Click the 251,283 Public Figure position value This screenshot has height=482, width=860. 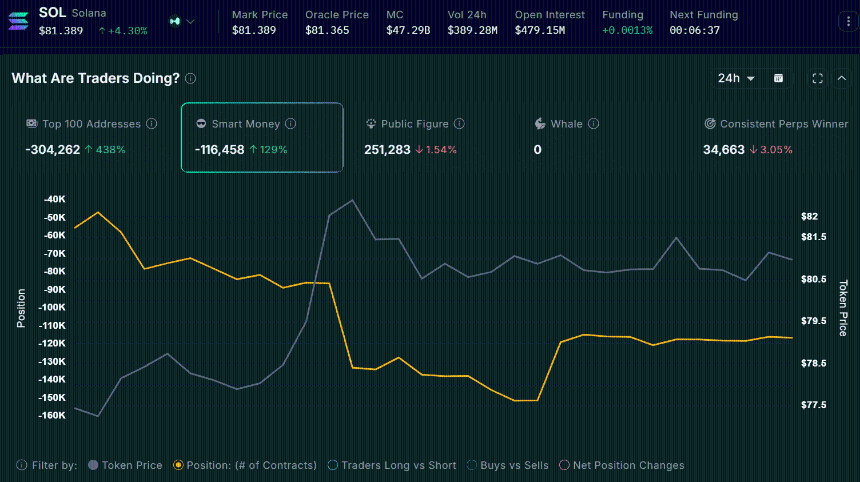(387, 150)
